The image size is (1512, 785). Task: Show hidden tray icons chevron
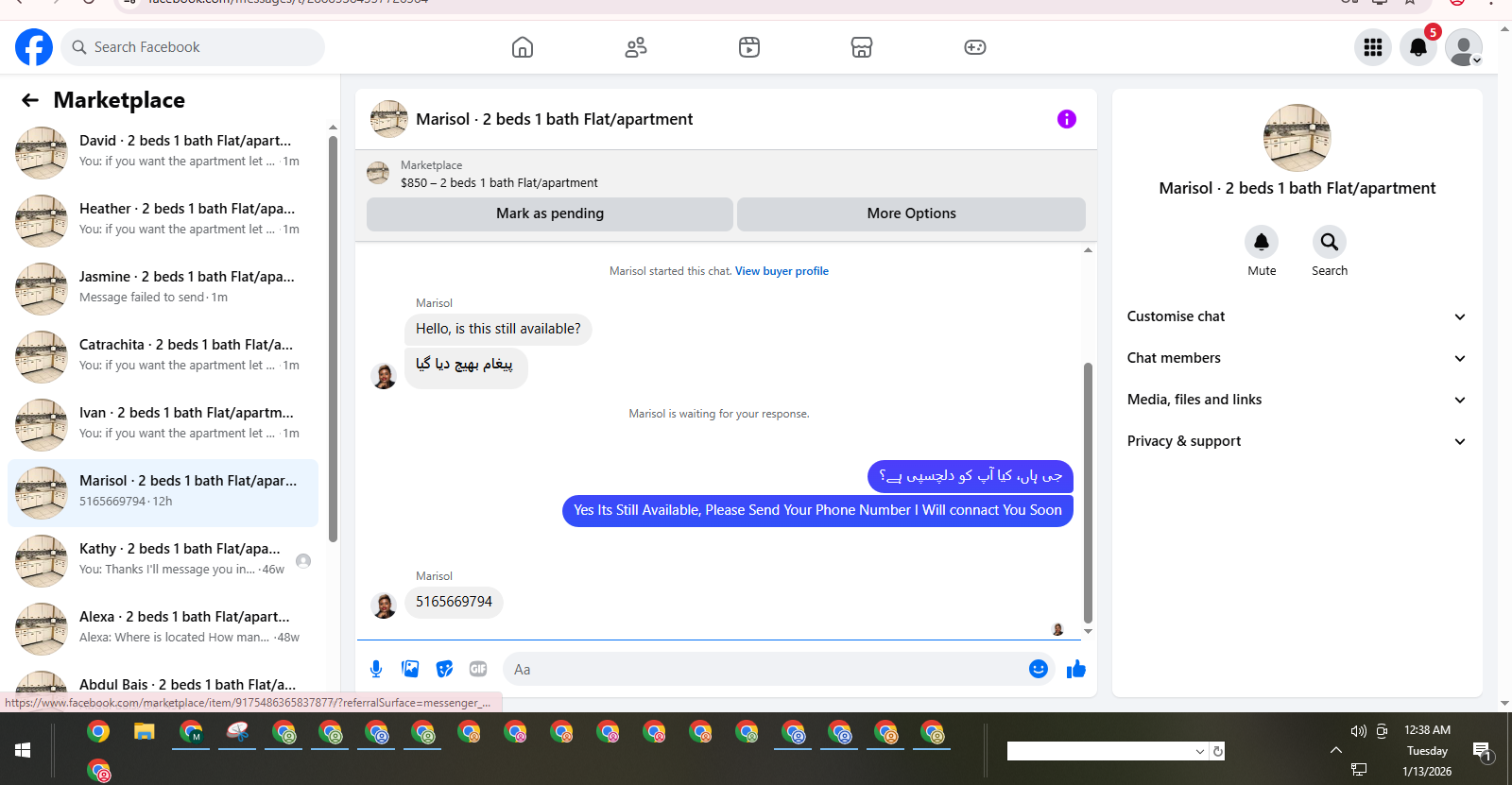(1335, 750)
